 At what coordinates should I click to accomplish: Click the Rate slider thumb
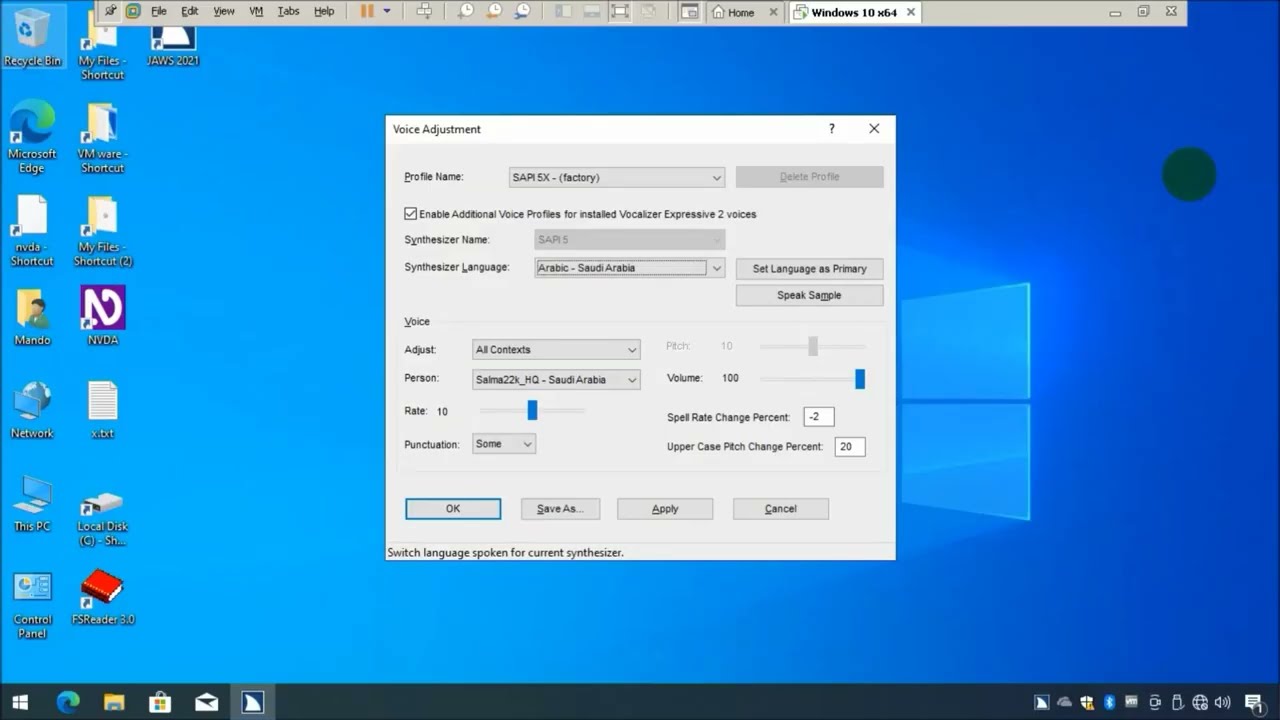(x=532, y=410)
